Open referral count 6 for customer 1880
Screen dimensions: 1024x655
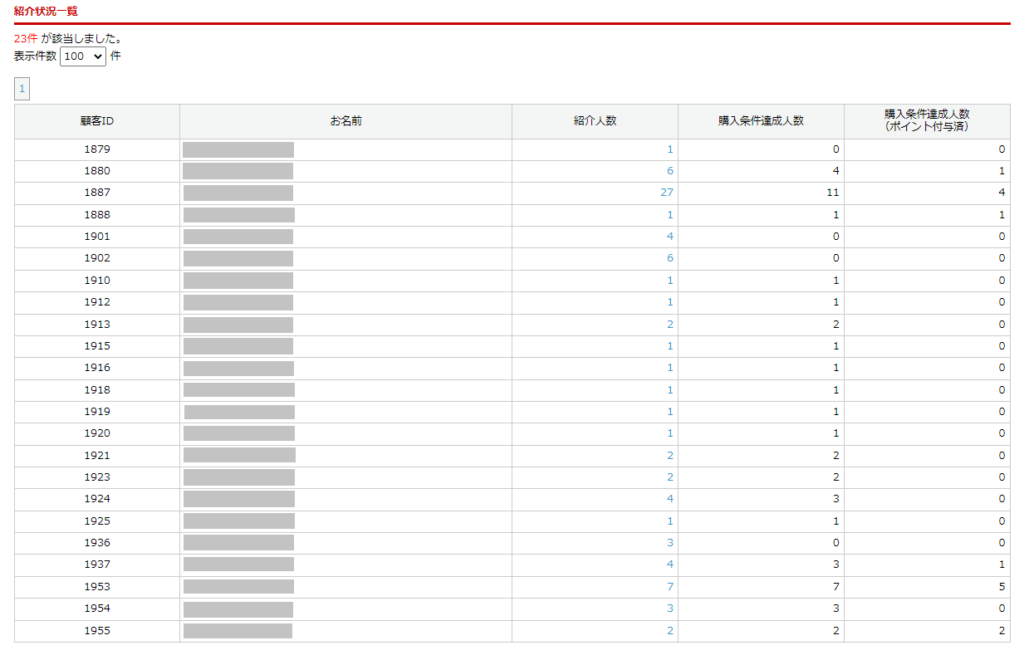tap(669, 171)
